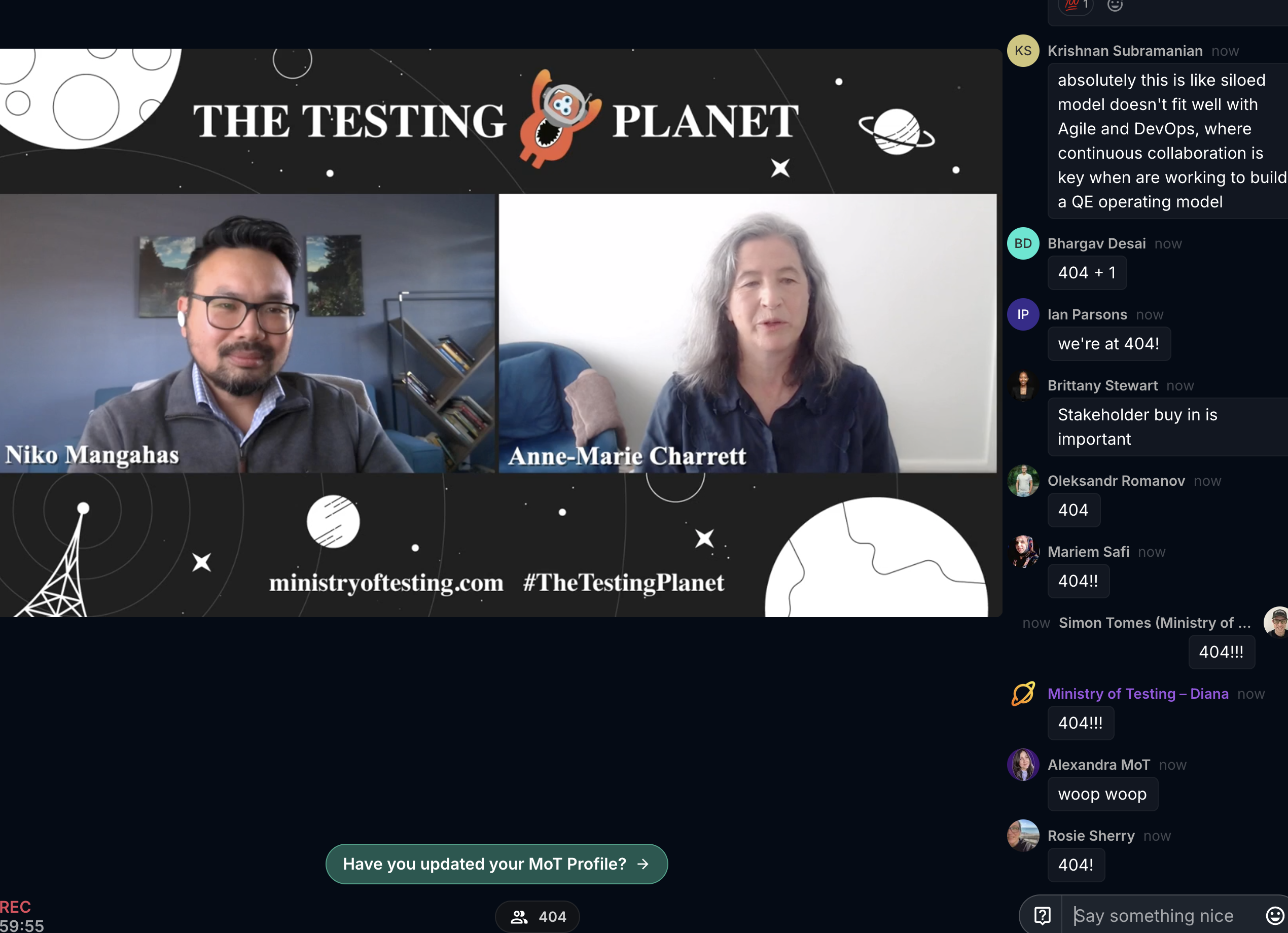This screenshot has height=933, width=1288.
Task: Click the 100 emoji reaction badge
Action: 1076,6
